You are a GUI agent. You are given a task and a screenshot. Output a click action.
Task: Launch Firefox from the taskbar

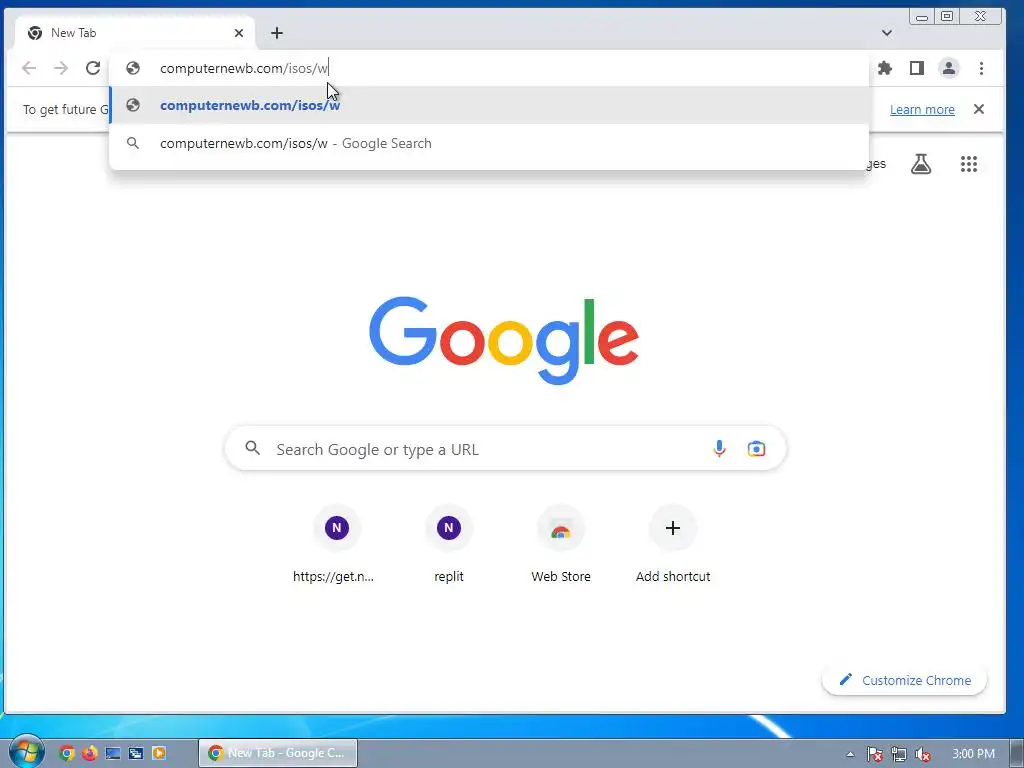(89, 753)
